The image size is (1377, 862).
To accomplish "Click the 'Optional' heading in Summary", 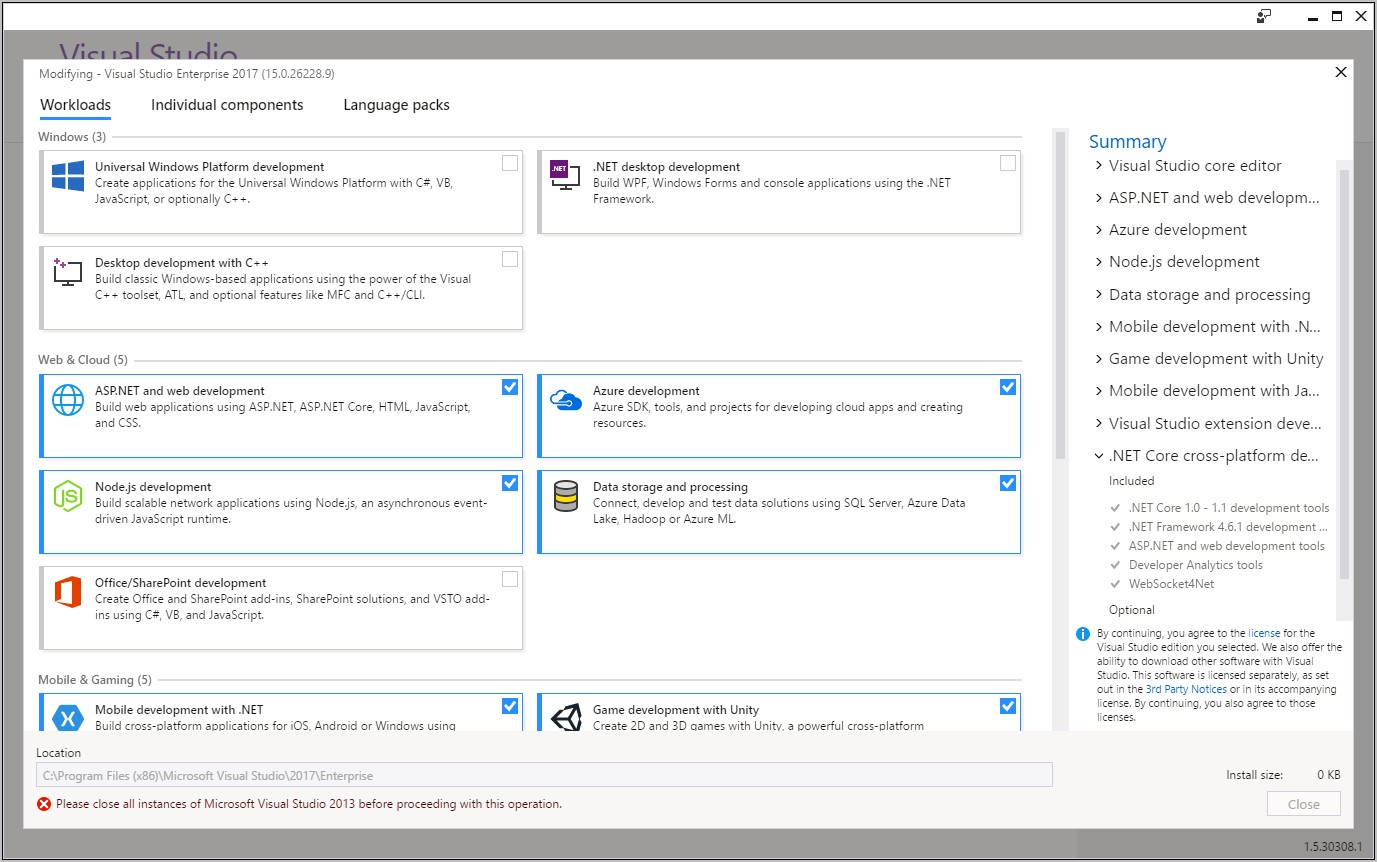I will click(x=1132, y=610).
